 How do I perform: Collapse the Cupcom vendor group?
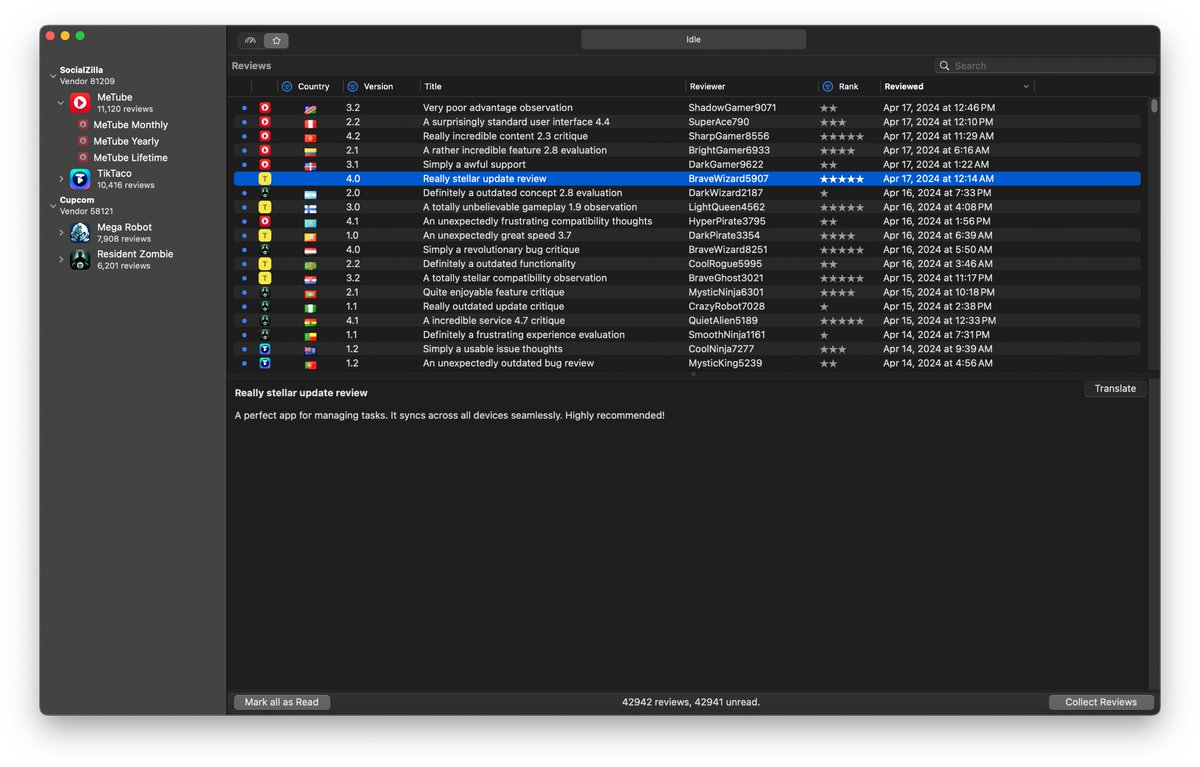pos(53,206)
